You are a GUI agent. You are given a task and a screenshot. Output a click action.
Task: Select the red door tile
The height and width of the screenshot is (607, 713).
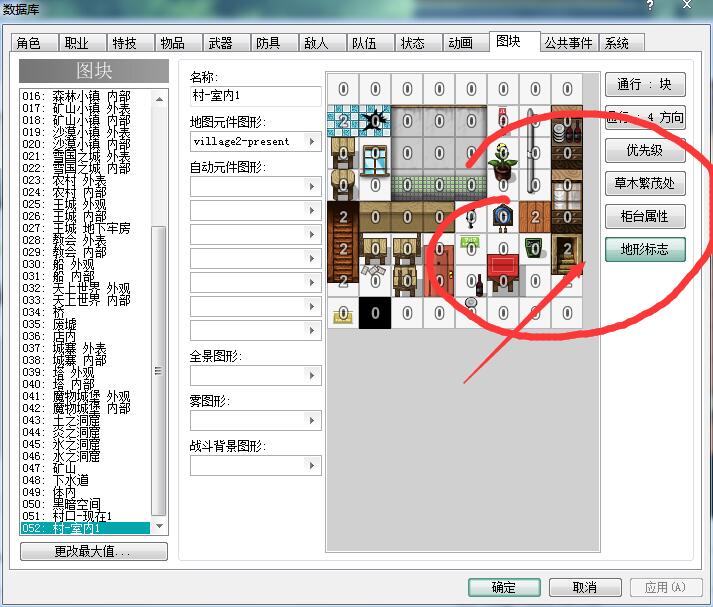(x=439, y=271)
